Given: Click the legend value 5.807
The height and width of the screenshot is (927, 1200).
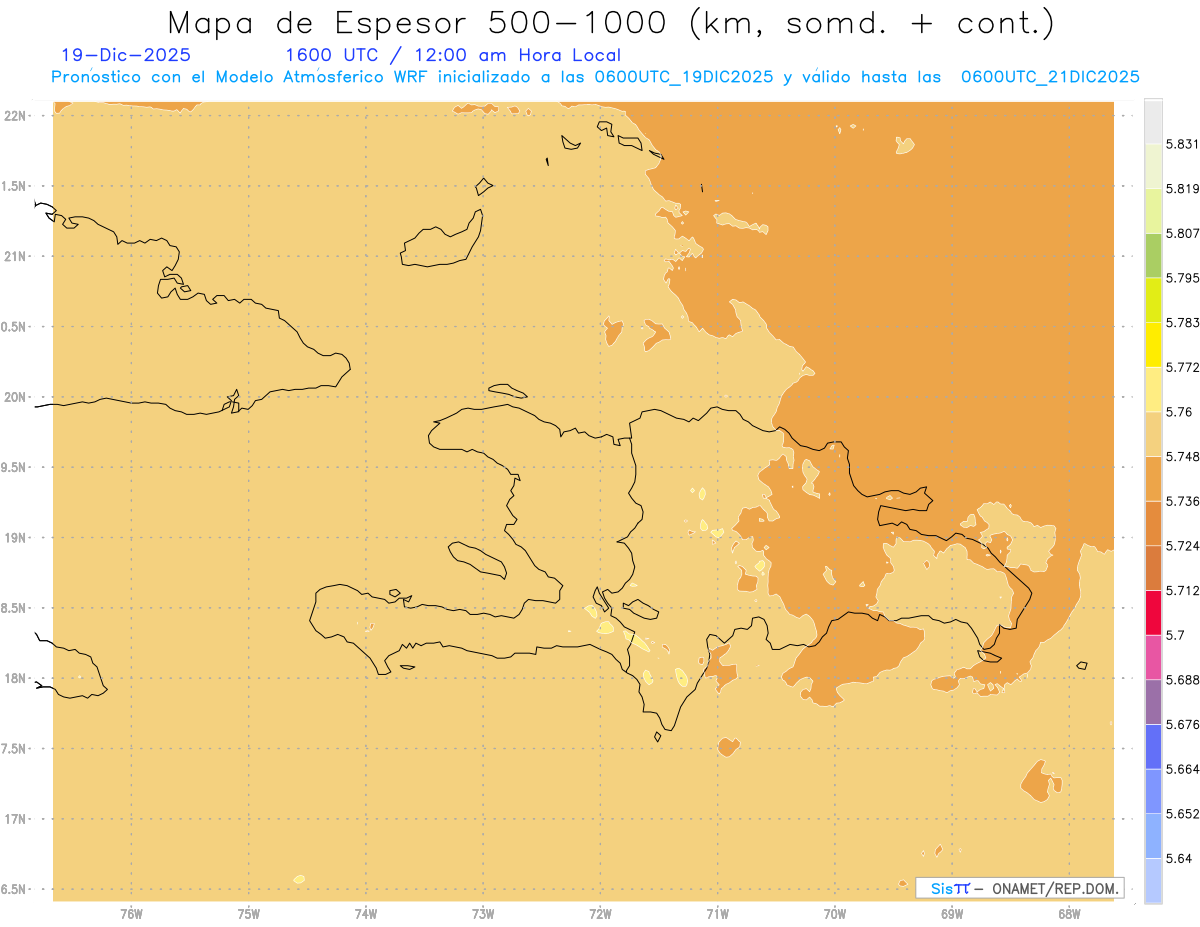Looking at the screenshot, I should tap(1183, 233).
